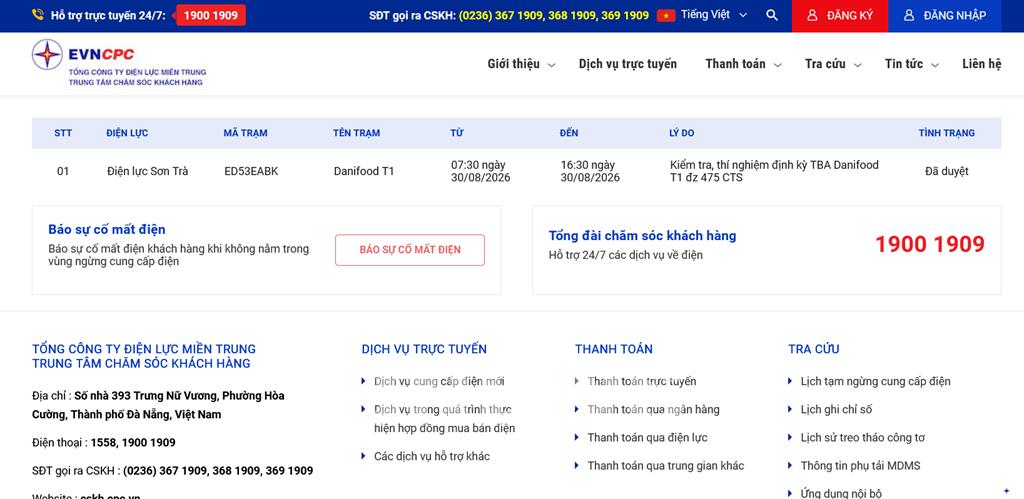Expand the Giới thiệu menu chevron
The height and width of the screenshot is (499, 1024).
pos(551,65)
